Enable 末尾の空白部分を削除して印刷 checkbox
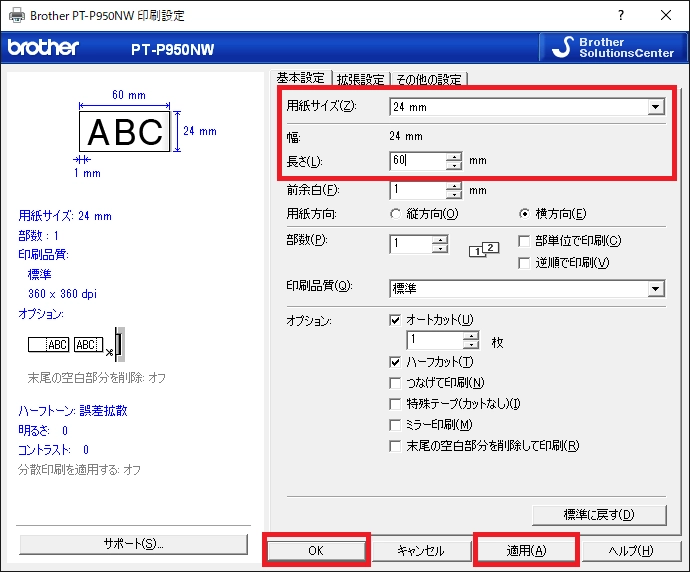690x572 pixels. point(395,446)
